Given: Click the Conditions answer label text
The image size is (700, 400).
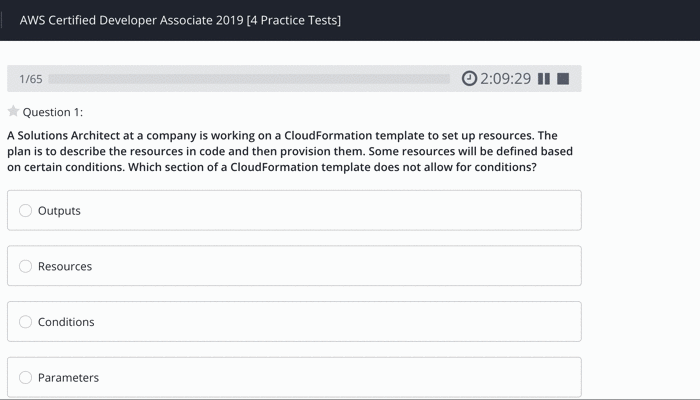Looking at the screenshot, I should coord(66,322).
